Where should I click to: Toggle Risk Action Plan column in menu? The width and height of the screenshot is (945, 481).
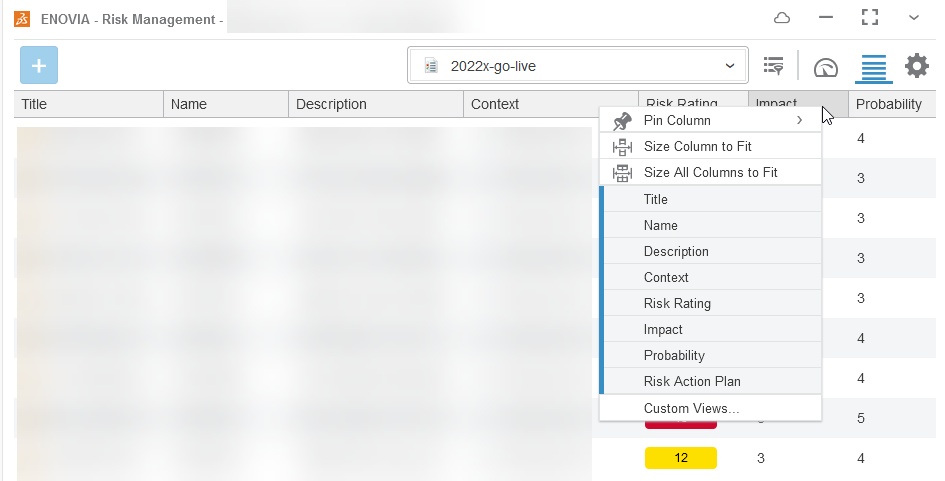[x=711, y=380]
